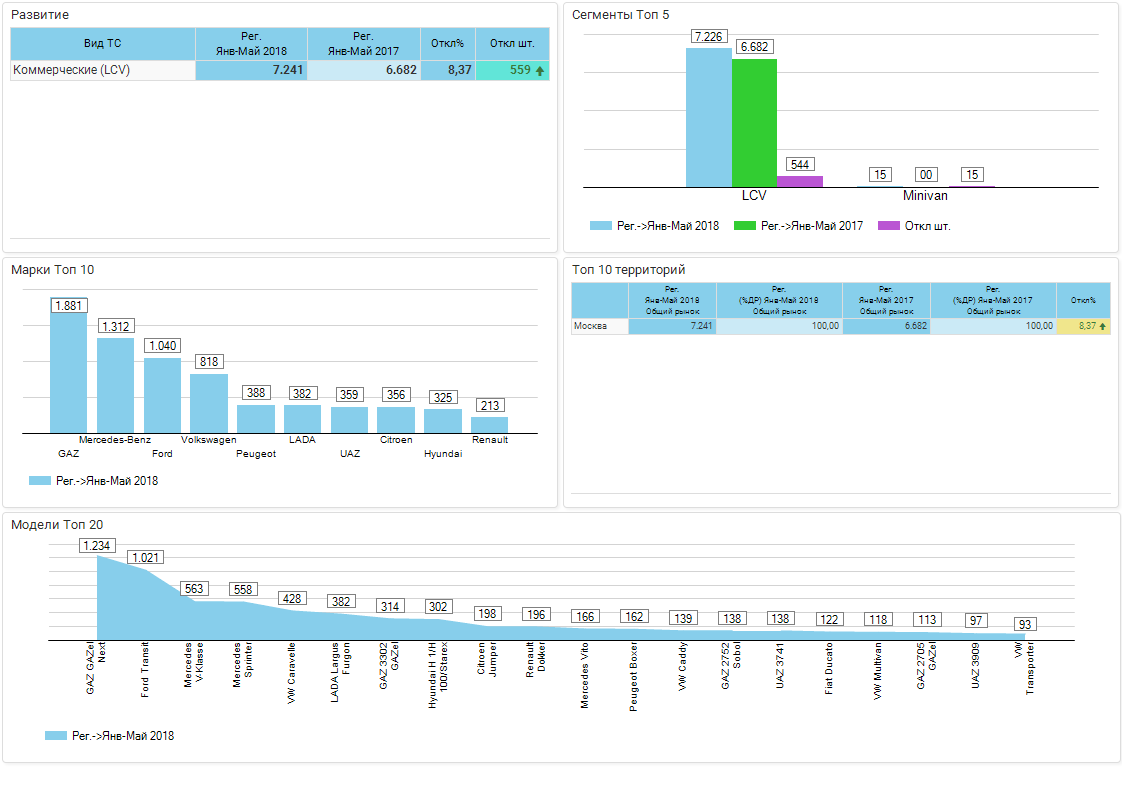Viewport: 1122px width, 793px height.
Task: Click legend swatch under Марки Топ 10 chart
Action: click(40, 481)
